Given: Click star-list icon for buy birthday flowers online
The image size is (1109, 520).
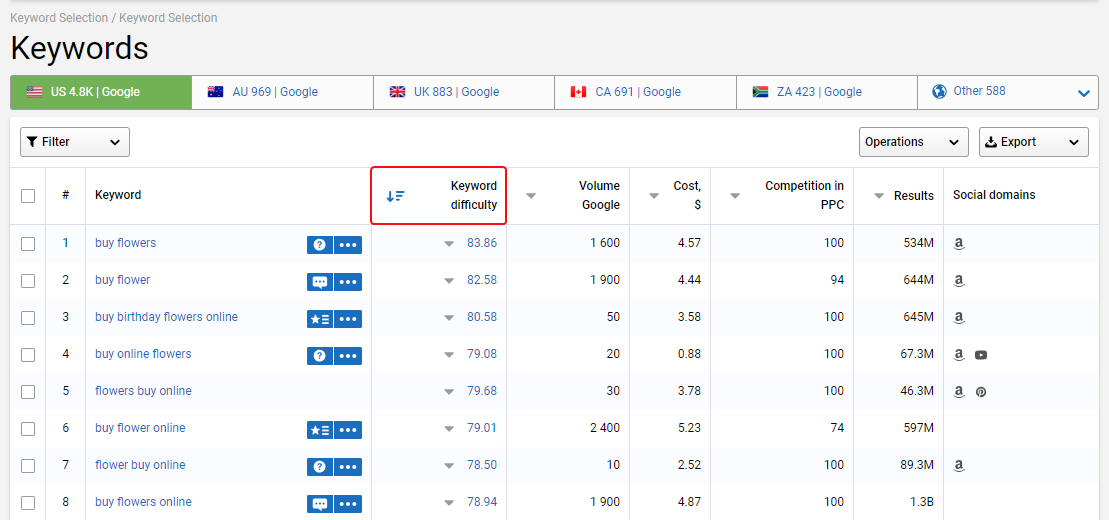Looking at the screenshot, I should coord(320,319).
